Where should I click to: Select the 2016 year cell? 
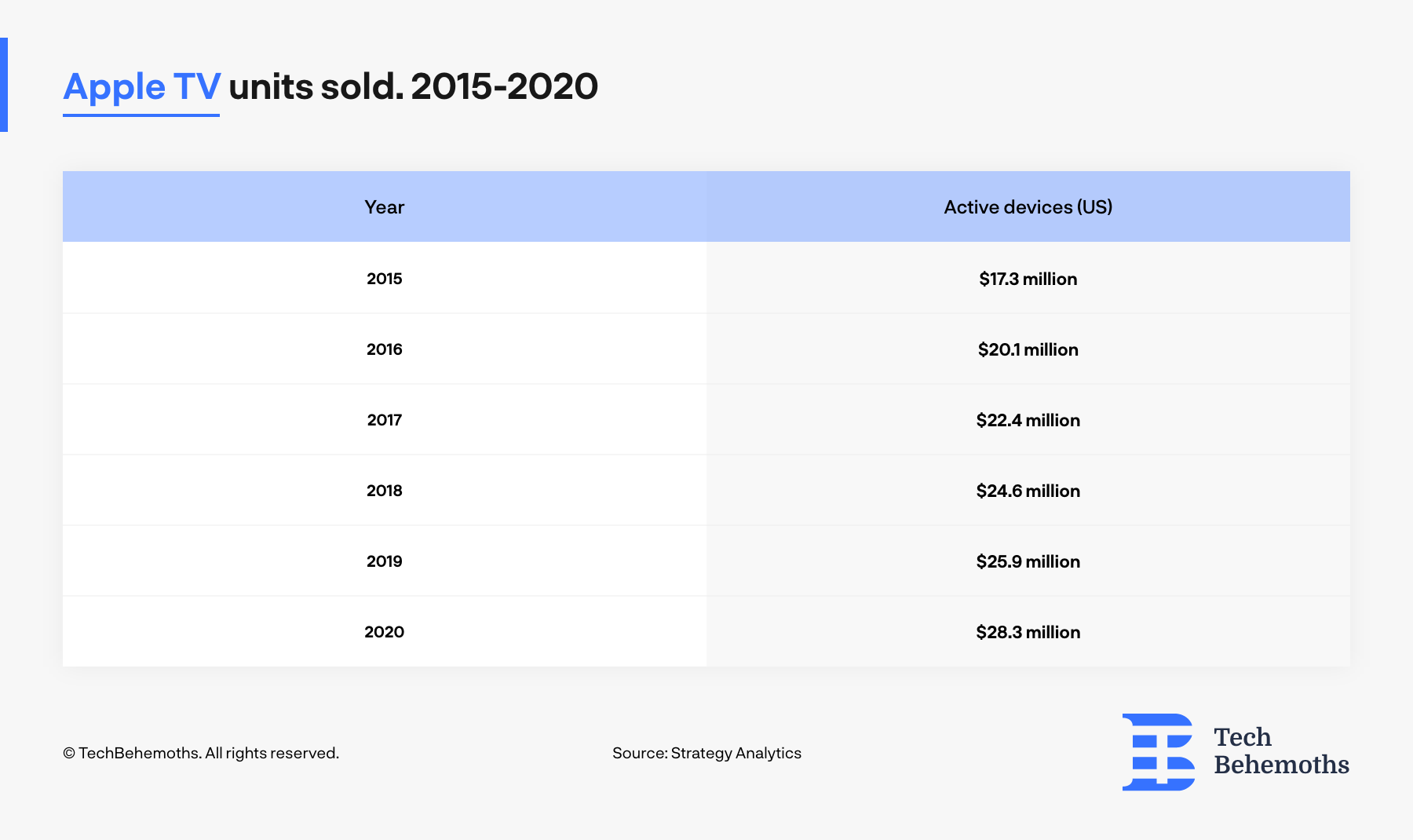click(385, 349)
